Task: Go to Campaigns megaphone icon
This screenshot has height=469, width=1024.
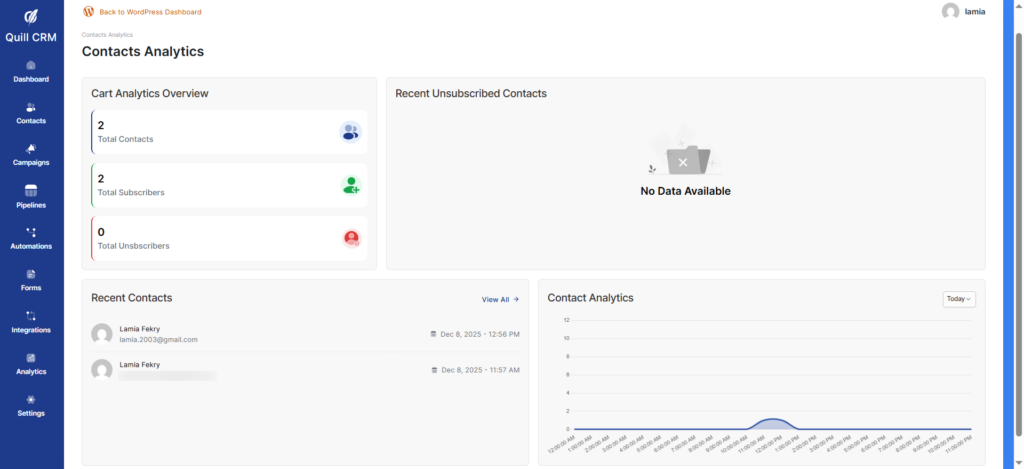Action: [31, 149]
